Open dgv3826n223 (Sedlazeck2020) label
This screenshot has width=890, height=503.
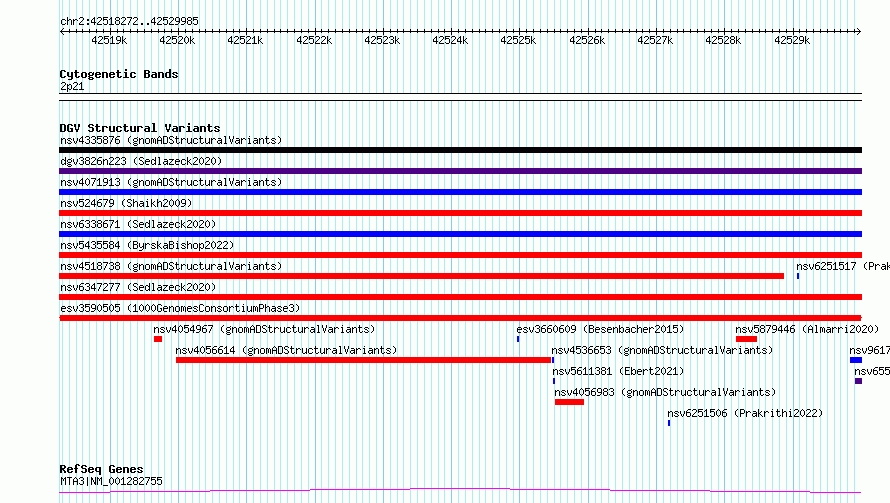click(141, 161)
